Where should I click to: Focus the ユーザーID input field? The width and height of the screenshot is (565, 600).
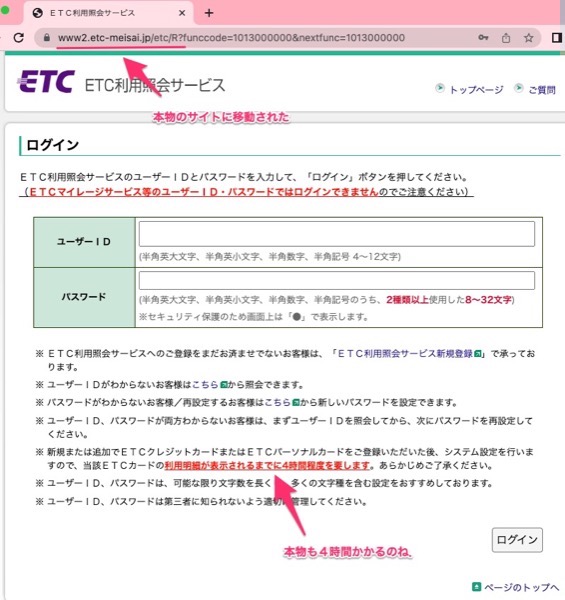337,234
